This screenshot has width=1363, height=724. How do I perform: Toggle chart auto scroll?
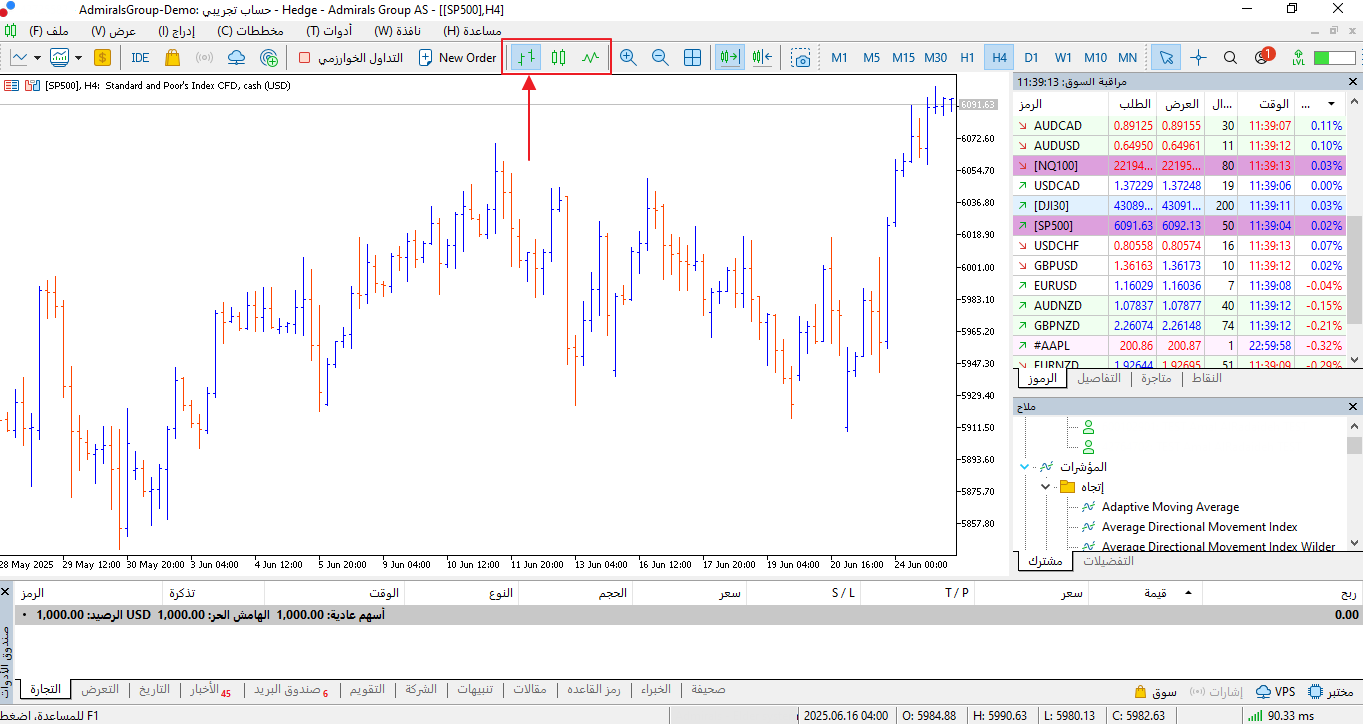(x=729, y=57)
